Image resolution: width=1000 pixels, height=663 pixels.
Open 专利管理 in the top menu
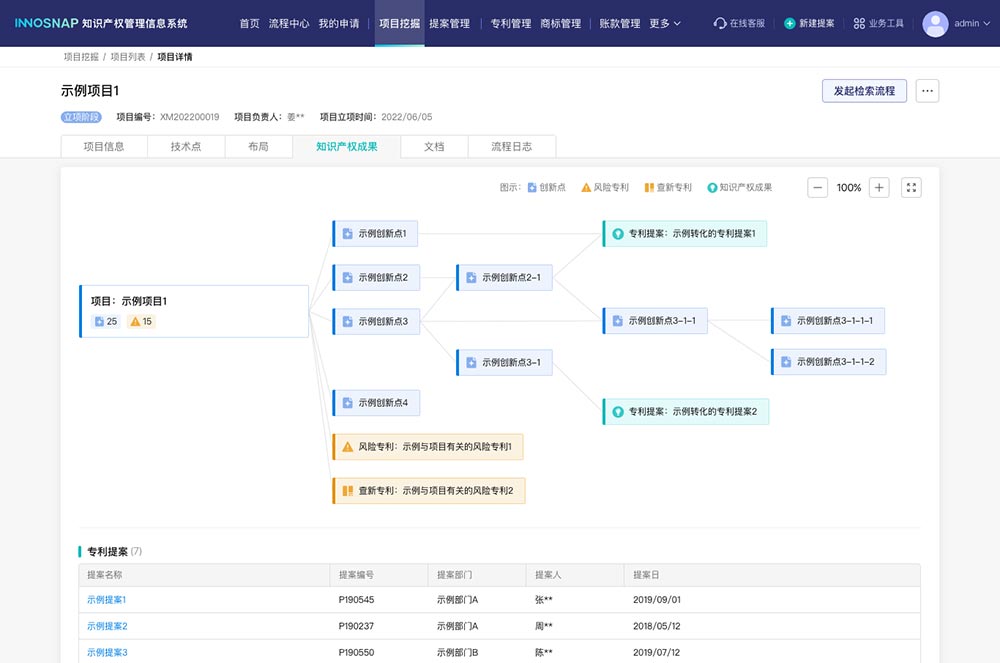point(511,23)
